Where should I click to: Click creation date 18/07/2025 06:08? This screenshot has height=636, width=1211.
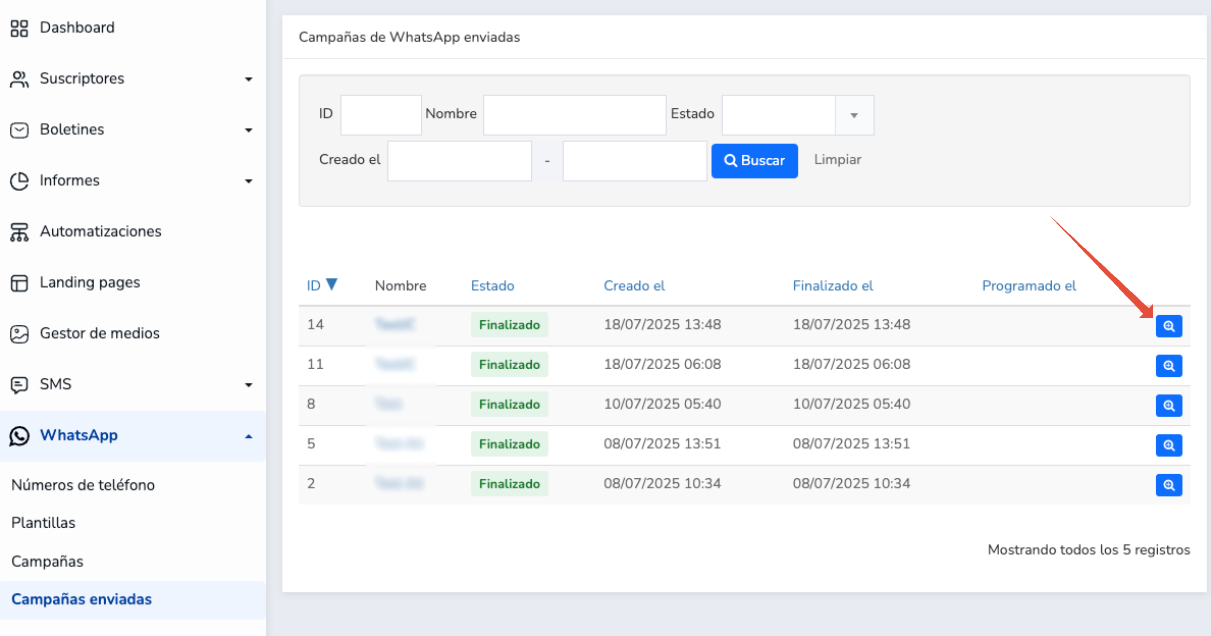coord(662,364)
